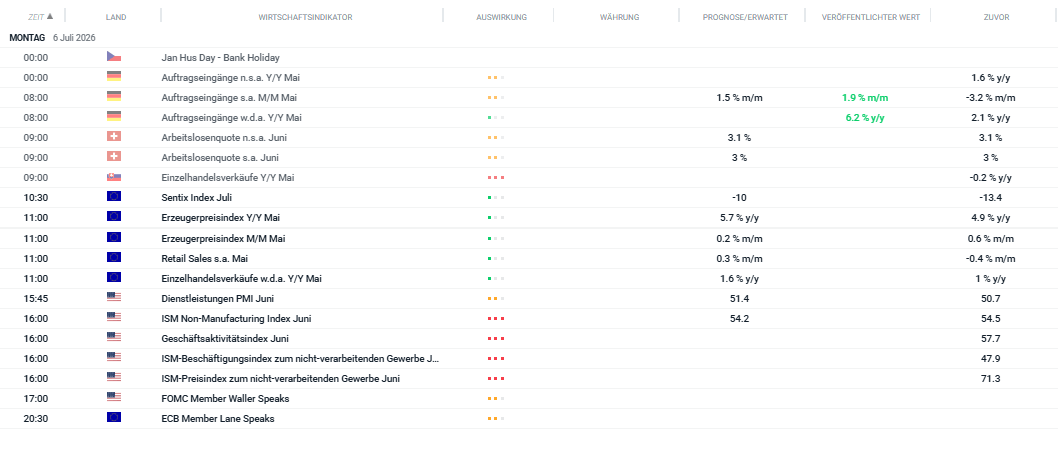Click the WIRTSCHAFTSINDIKATOR column header
1058x454 pixels.
(x=305, y=17)
